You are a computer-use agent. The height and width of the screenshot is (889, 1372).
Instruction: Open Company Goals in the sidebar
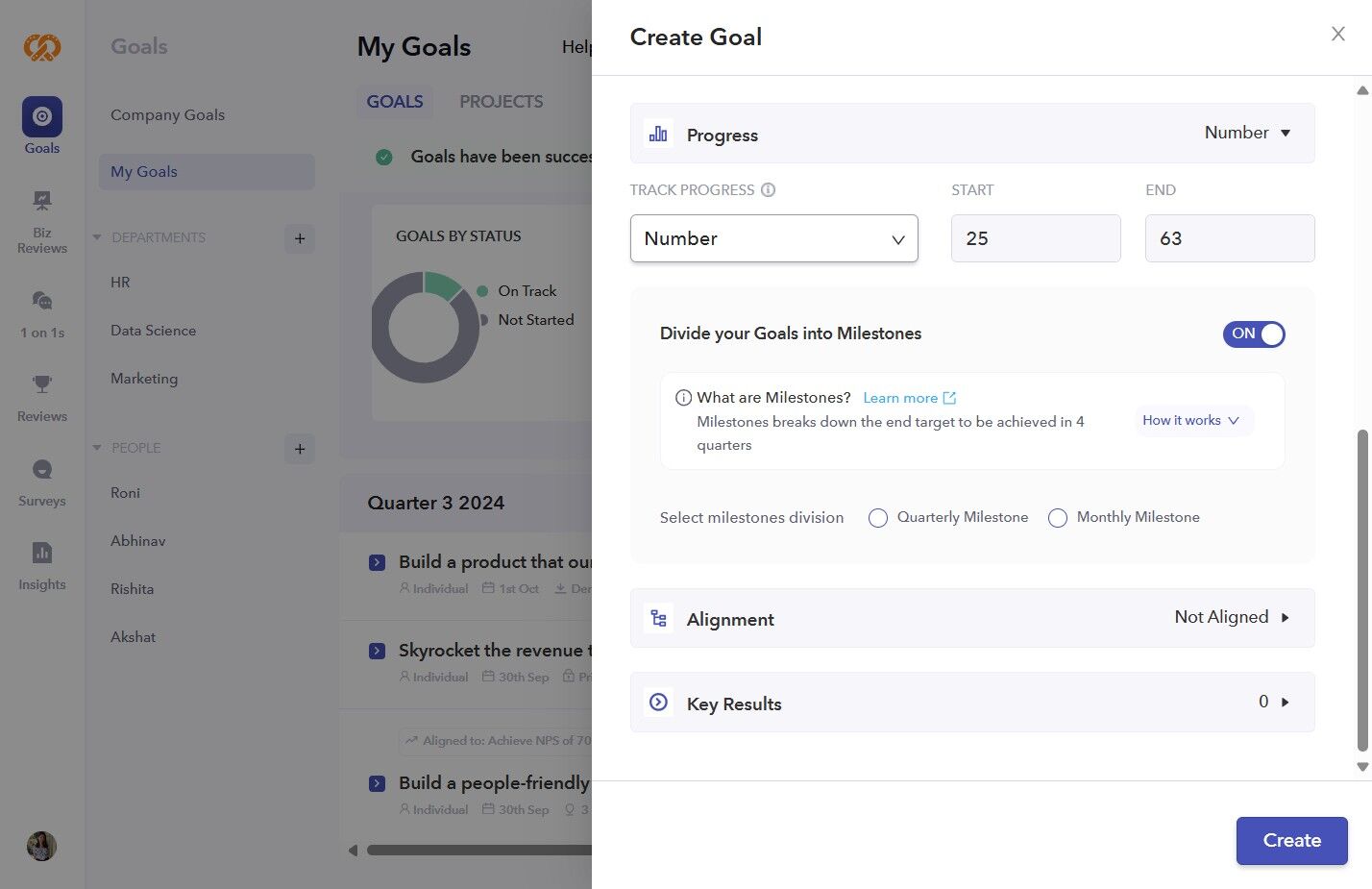pyautogui.click(x=167, y=115)
